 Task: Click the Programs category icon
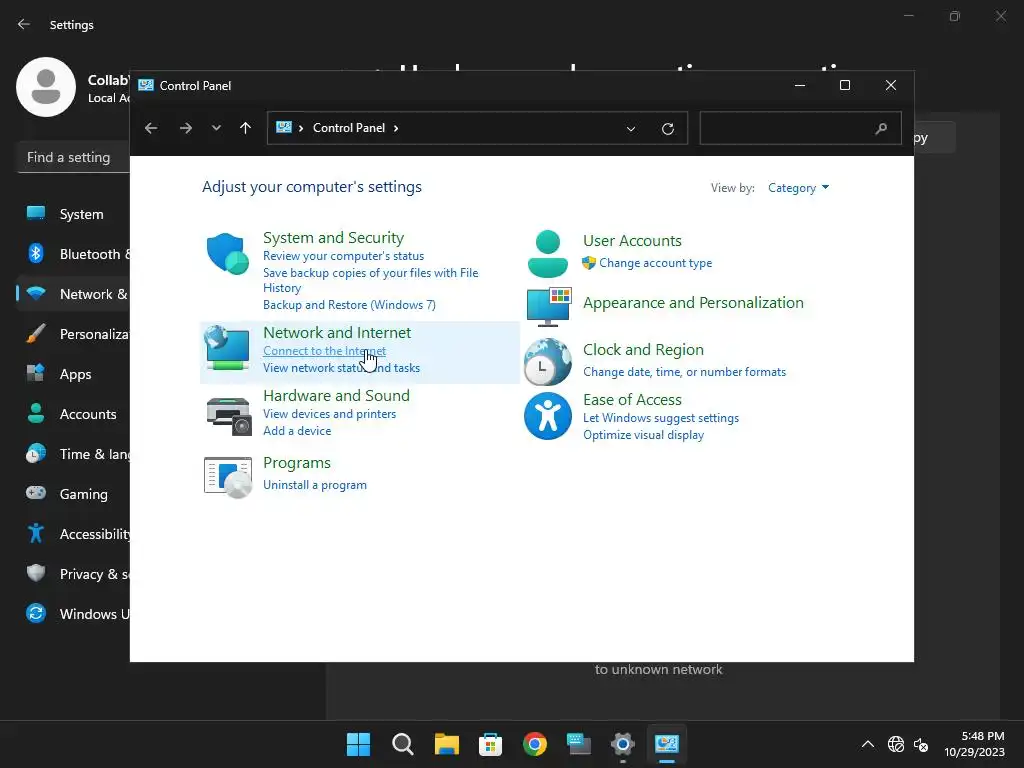(228, 477)
